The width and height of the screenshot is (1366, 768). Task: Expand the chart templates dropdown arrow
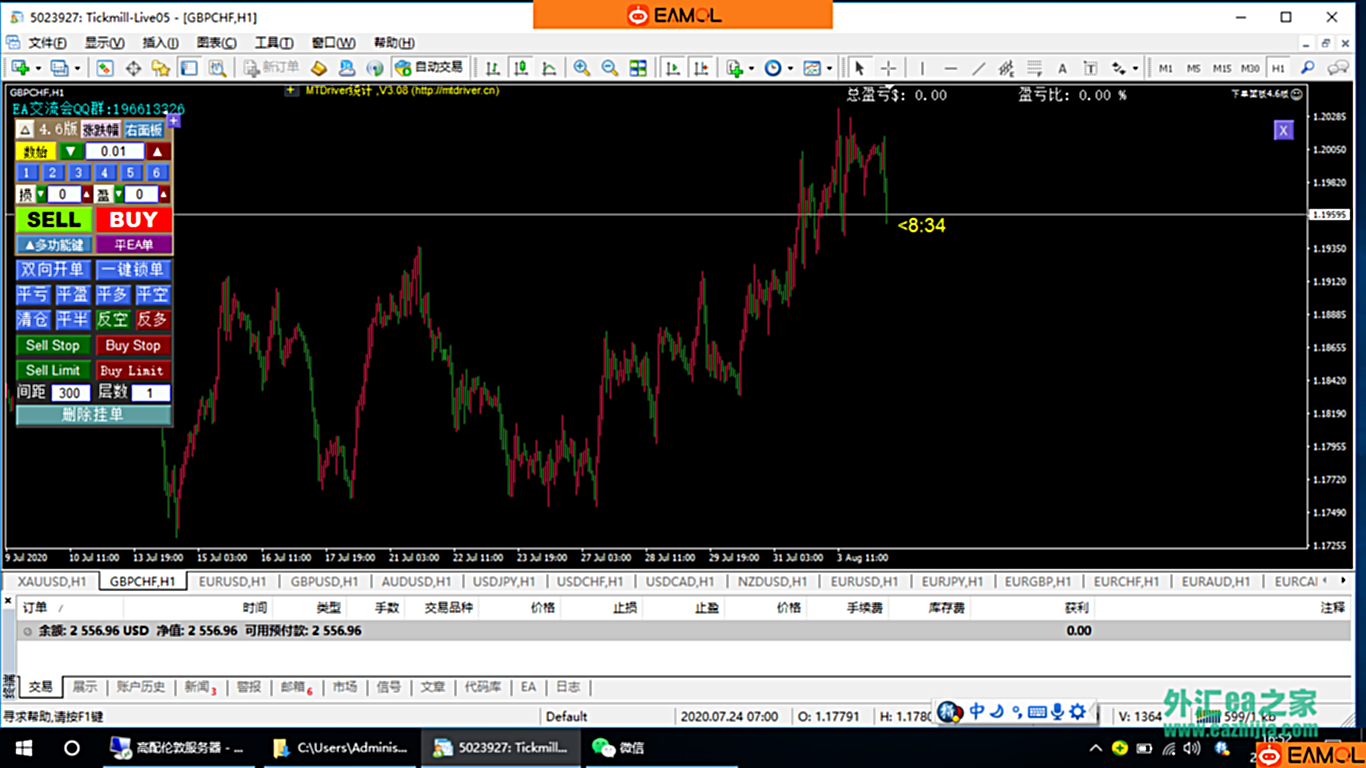point(829,68)
